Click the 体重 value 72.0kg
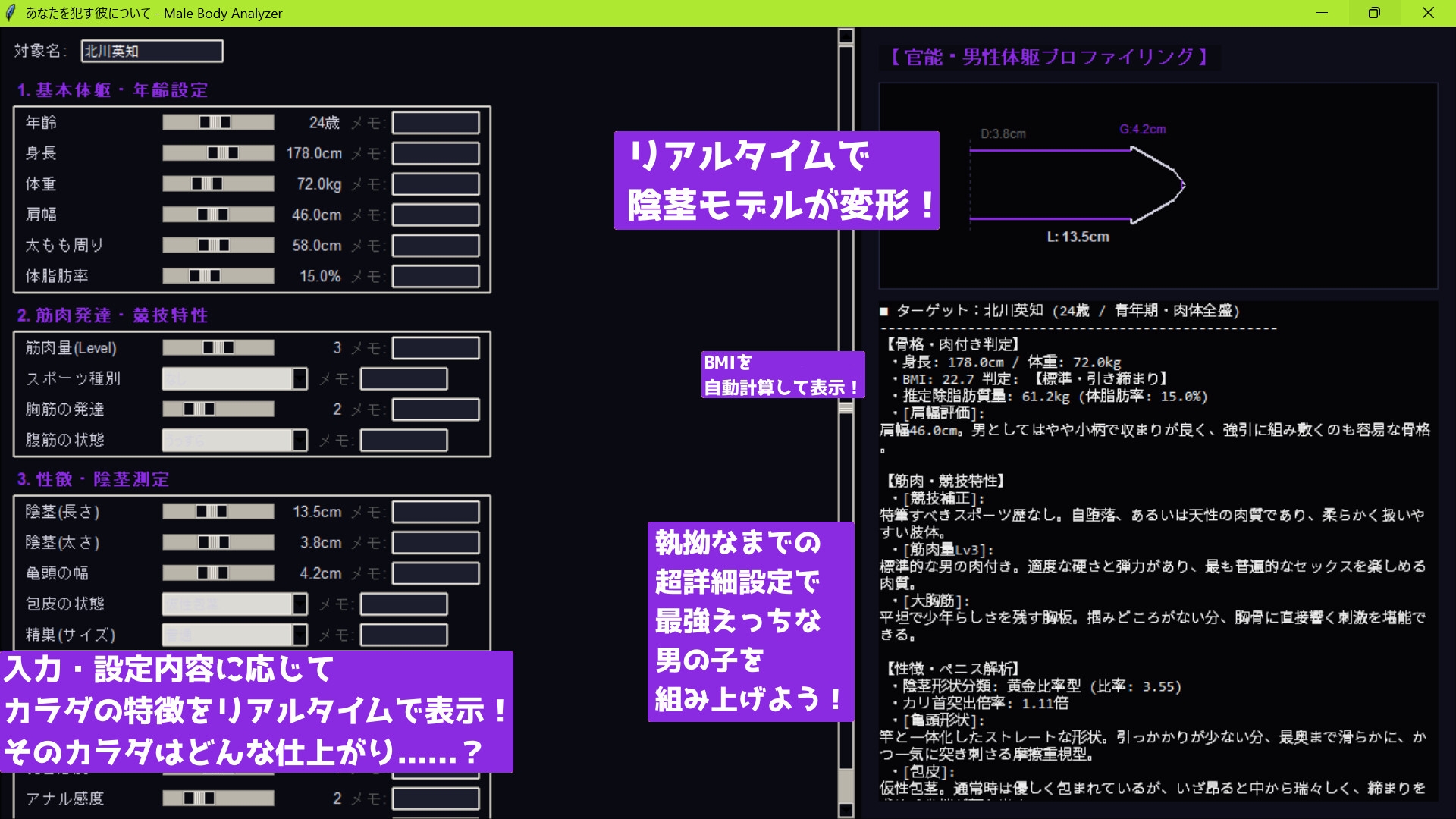 pyautogui.click(x=318, y=184)
